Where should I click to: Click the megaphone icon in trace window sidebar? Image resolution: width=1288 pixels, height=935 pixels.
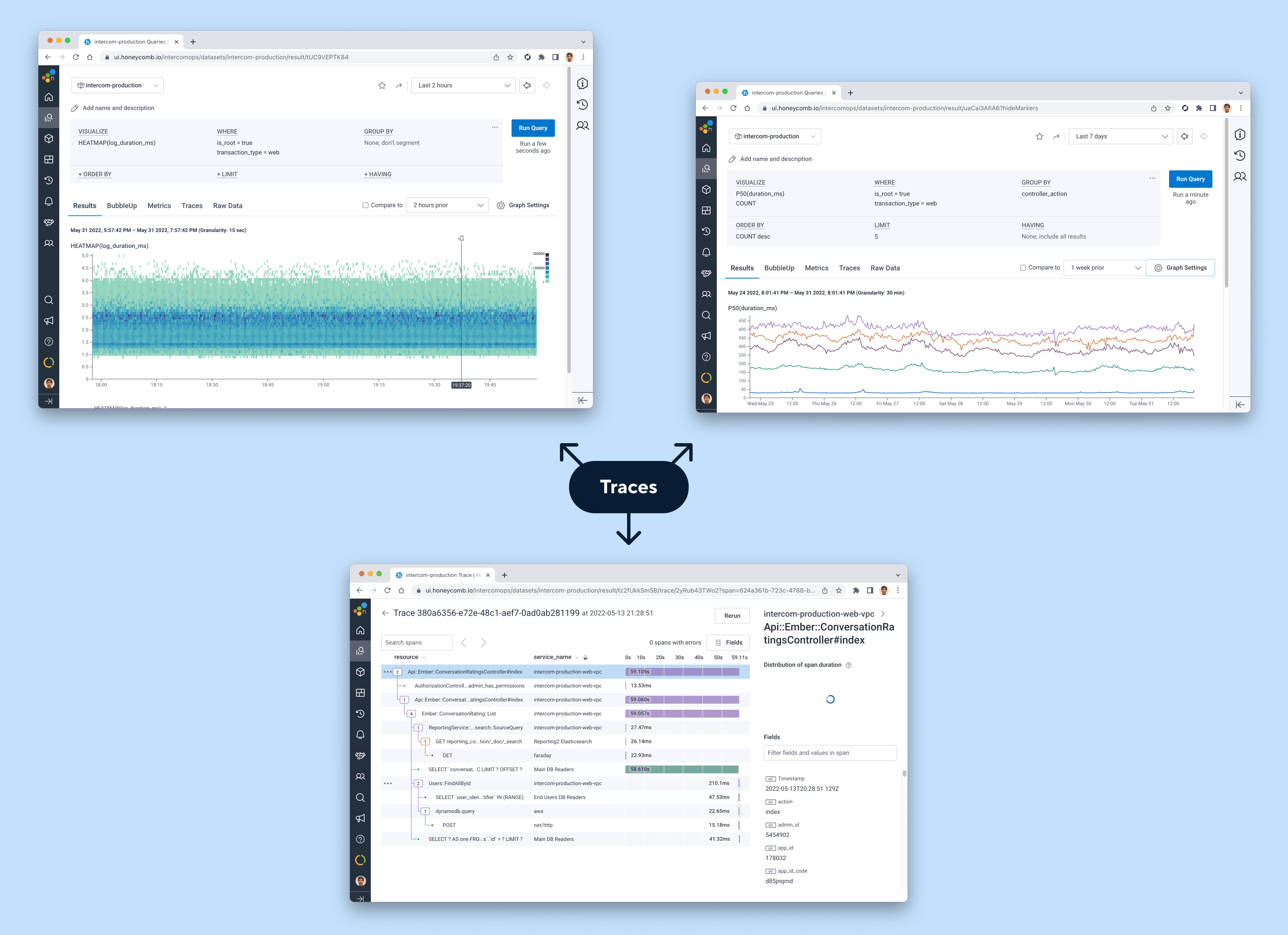click(360, 818)
